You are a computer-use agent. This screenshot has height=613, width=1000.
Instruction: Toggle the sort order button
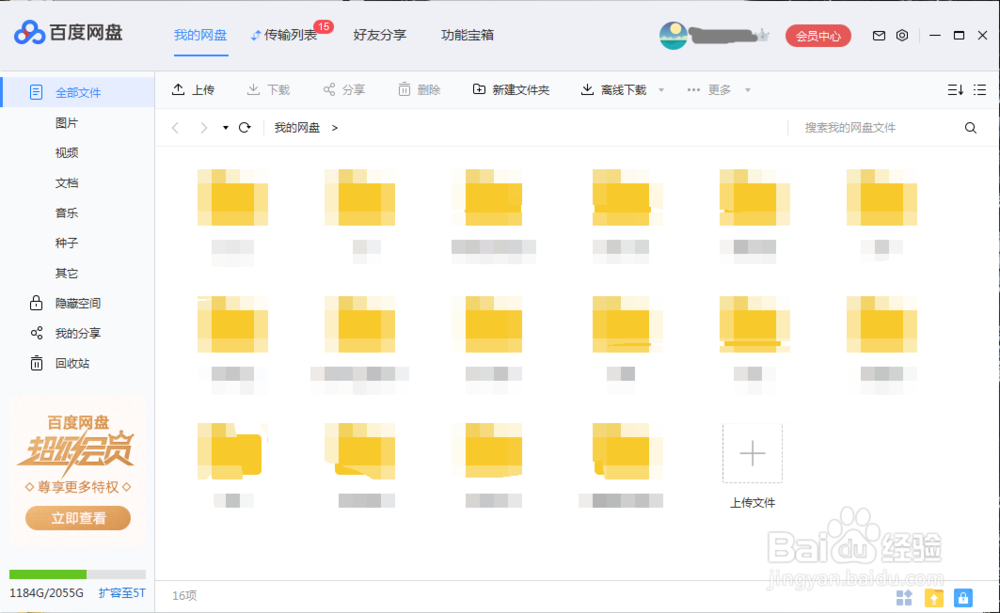pos(954,89)
